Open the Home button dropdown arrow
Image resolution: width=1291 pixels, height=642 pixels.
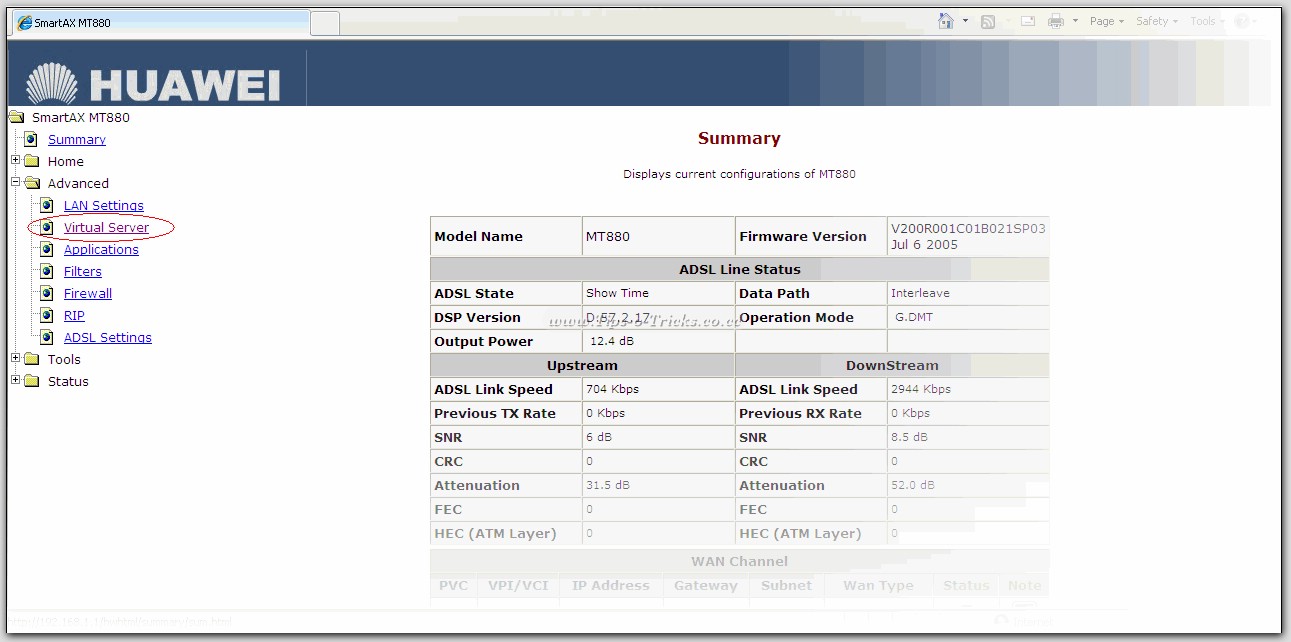(x=965, y=21)
